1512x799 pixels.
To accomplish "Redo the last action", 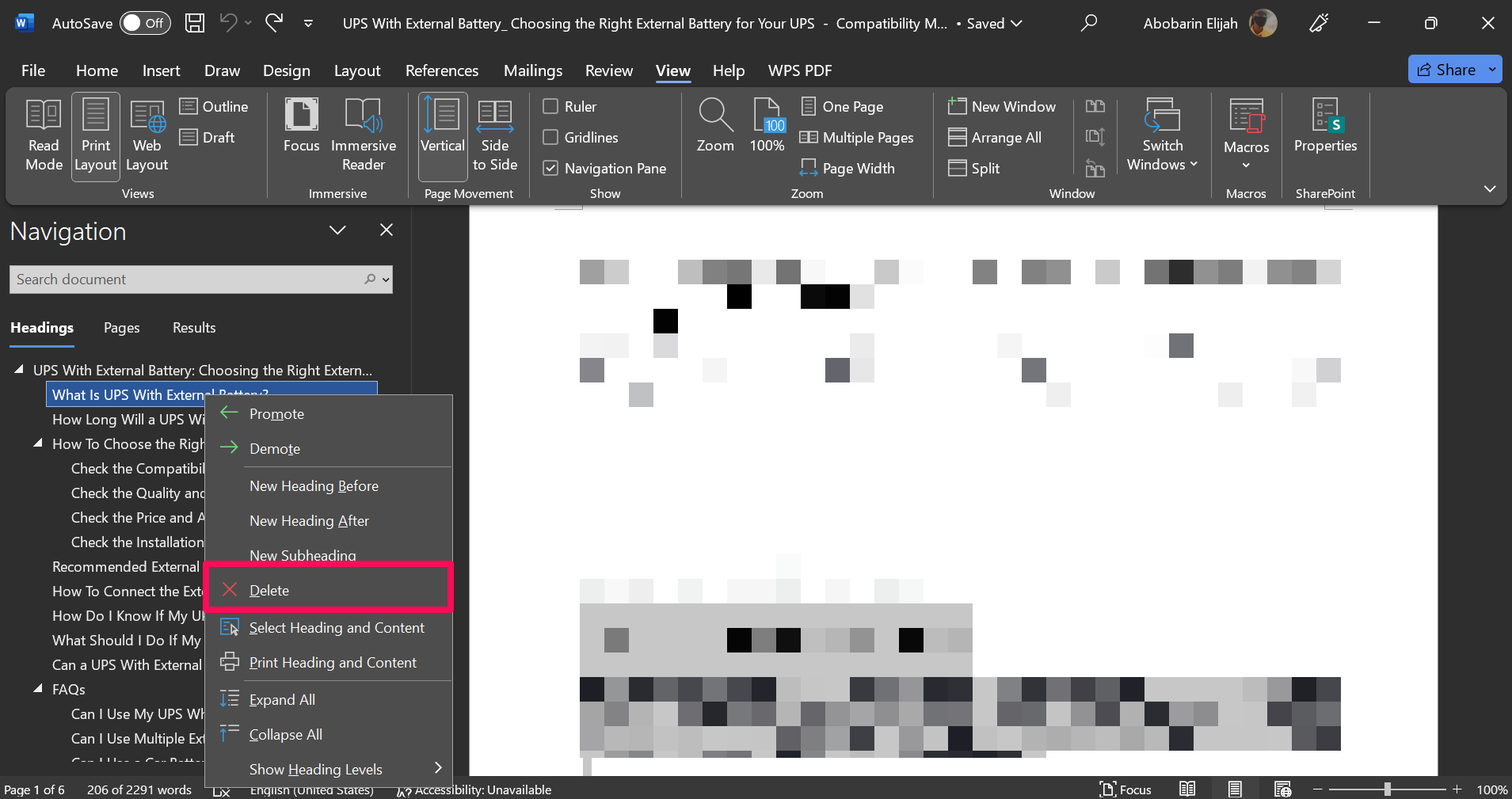I will point(274,23).
